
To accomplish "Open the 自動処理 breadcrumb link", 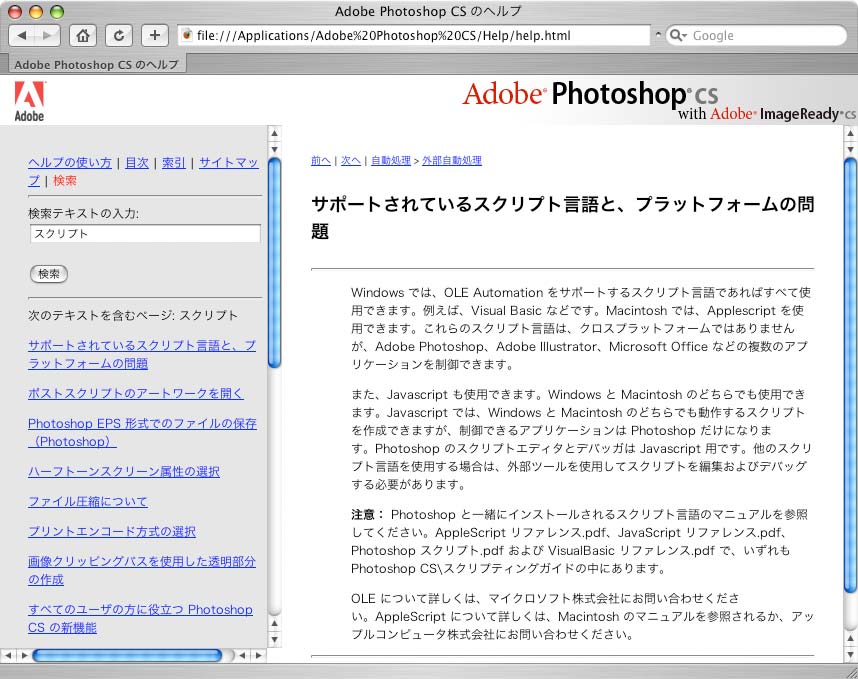I will click(391, 161).
